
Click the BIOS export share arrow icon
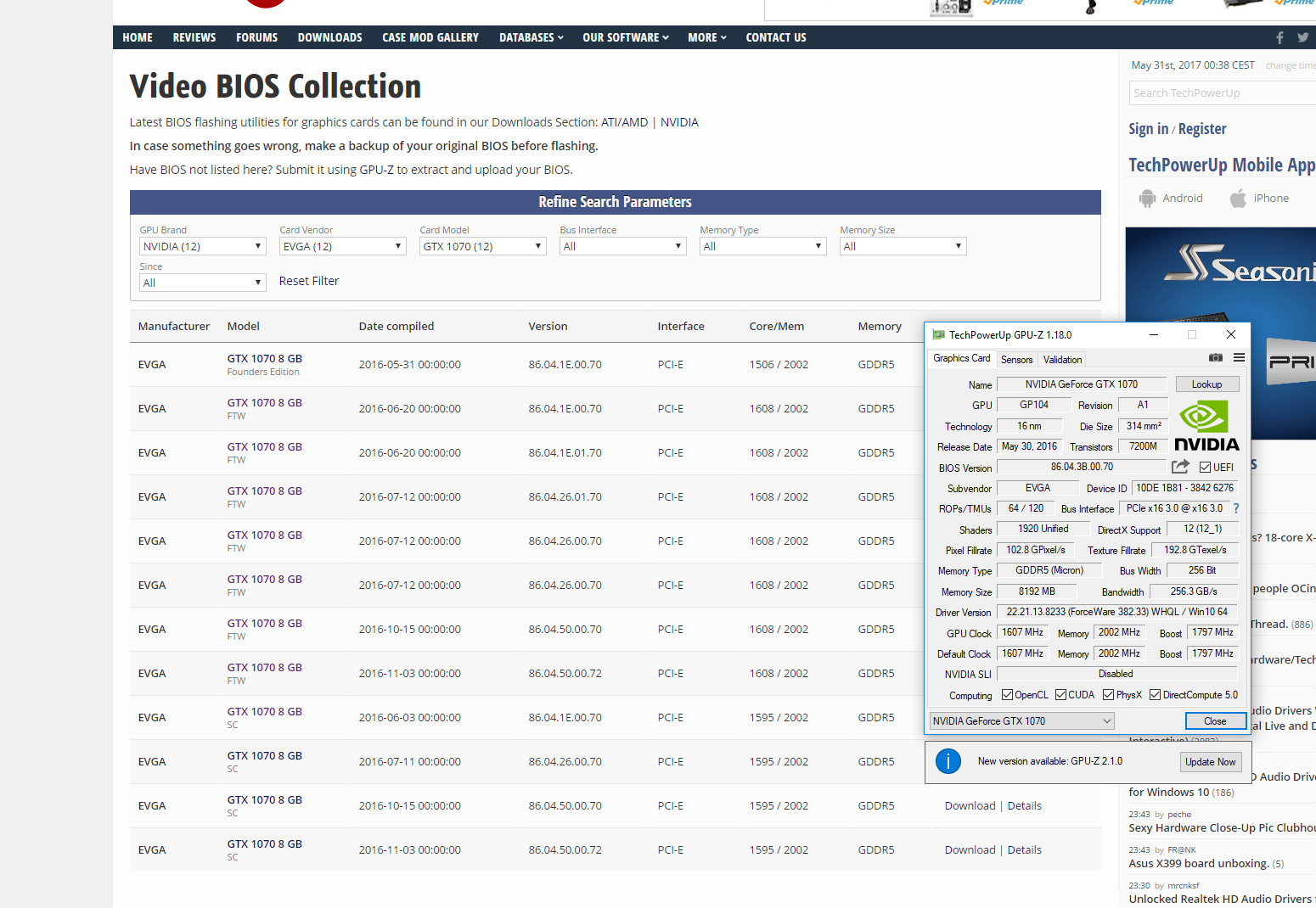1180,467
